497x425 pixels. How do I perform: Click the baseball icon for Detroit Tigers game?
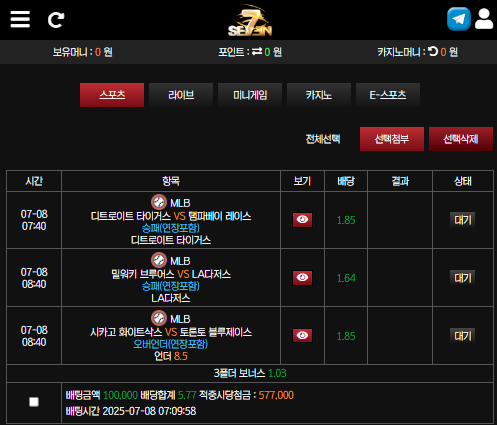(x=159, y=202)
